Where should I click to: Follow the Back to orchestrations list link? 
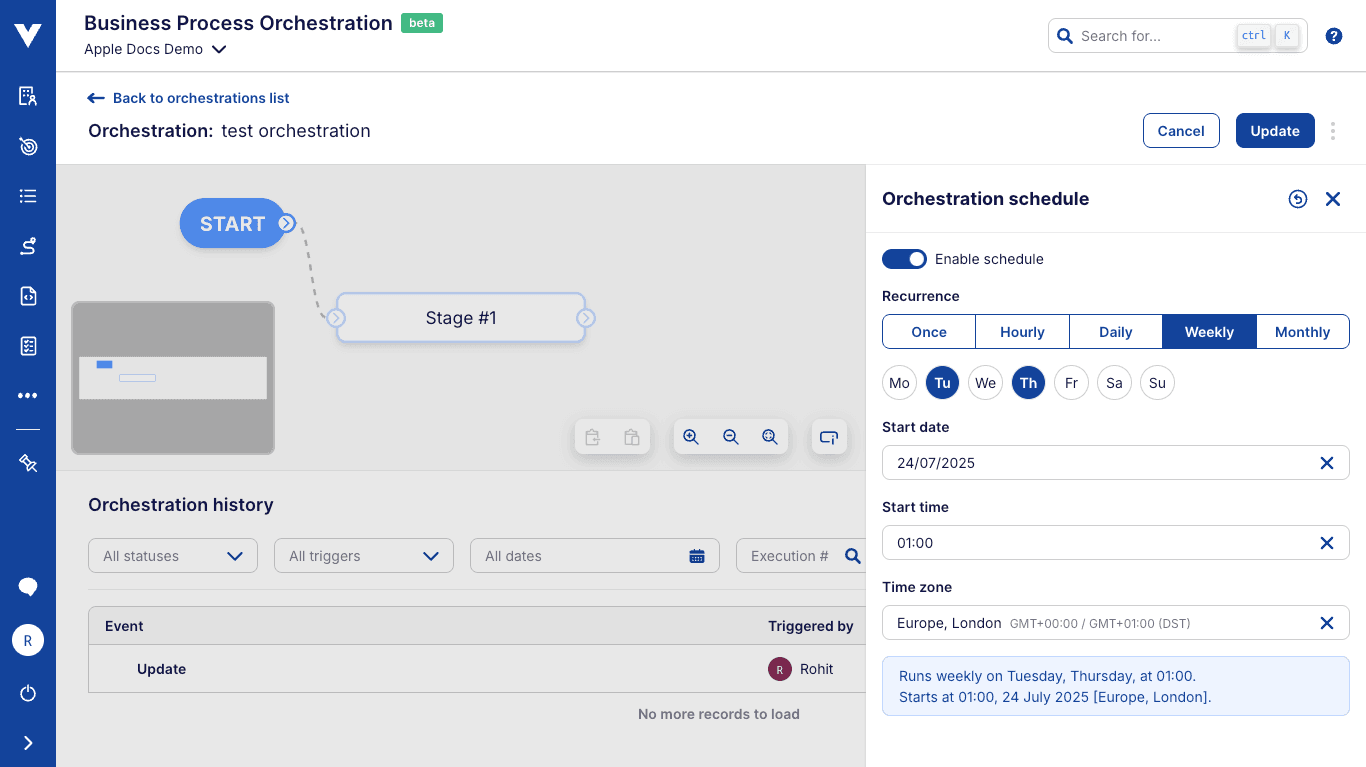tap(187, 98)
